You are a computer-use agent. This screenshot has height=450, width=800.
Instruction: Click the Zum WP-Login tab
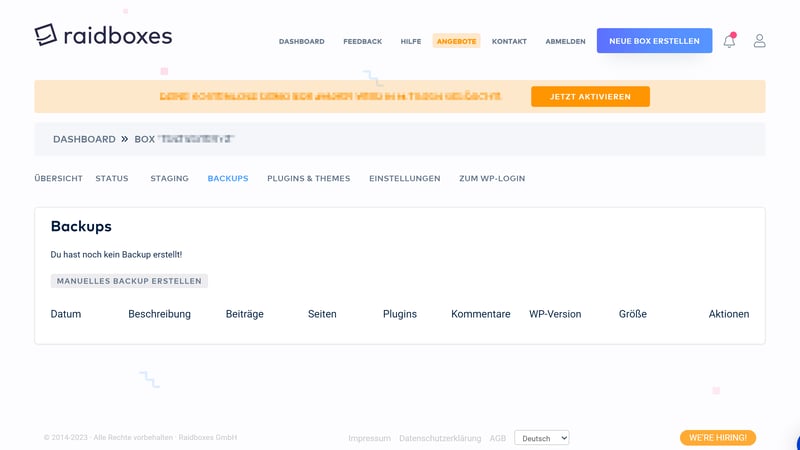tap(491, 179)
